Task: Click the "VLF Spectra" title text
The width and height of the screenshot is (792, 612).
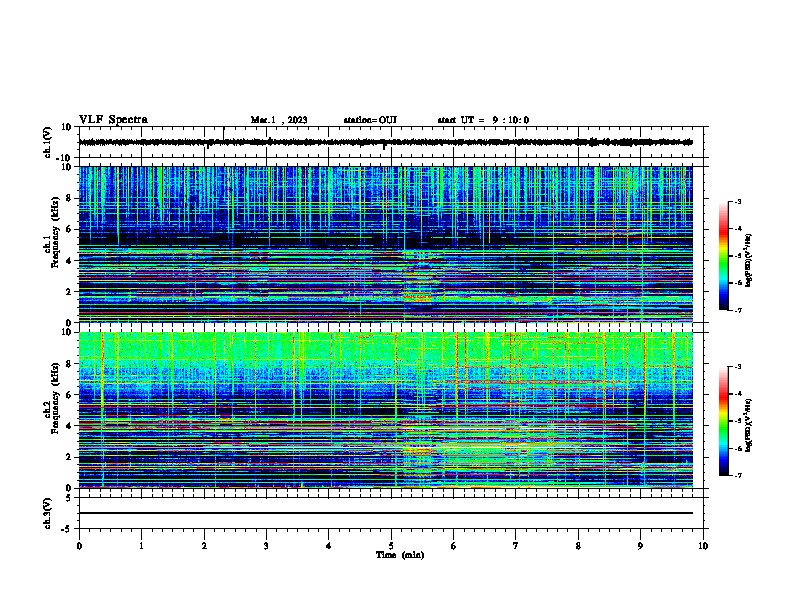Action: click(113, 120)
